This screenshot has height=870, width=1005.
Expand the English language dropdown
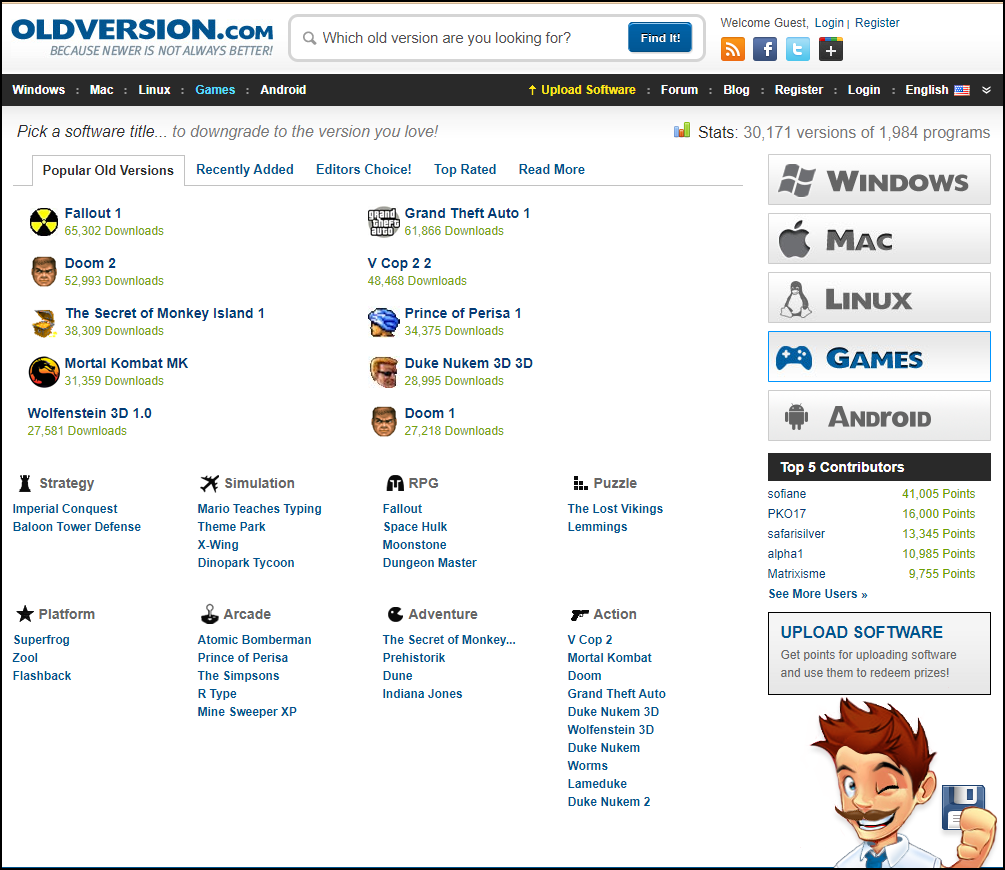[x=936, y=90]
